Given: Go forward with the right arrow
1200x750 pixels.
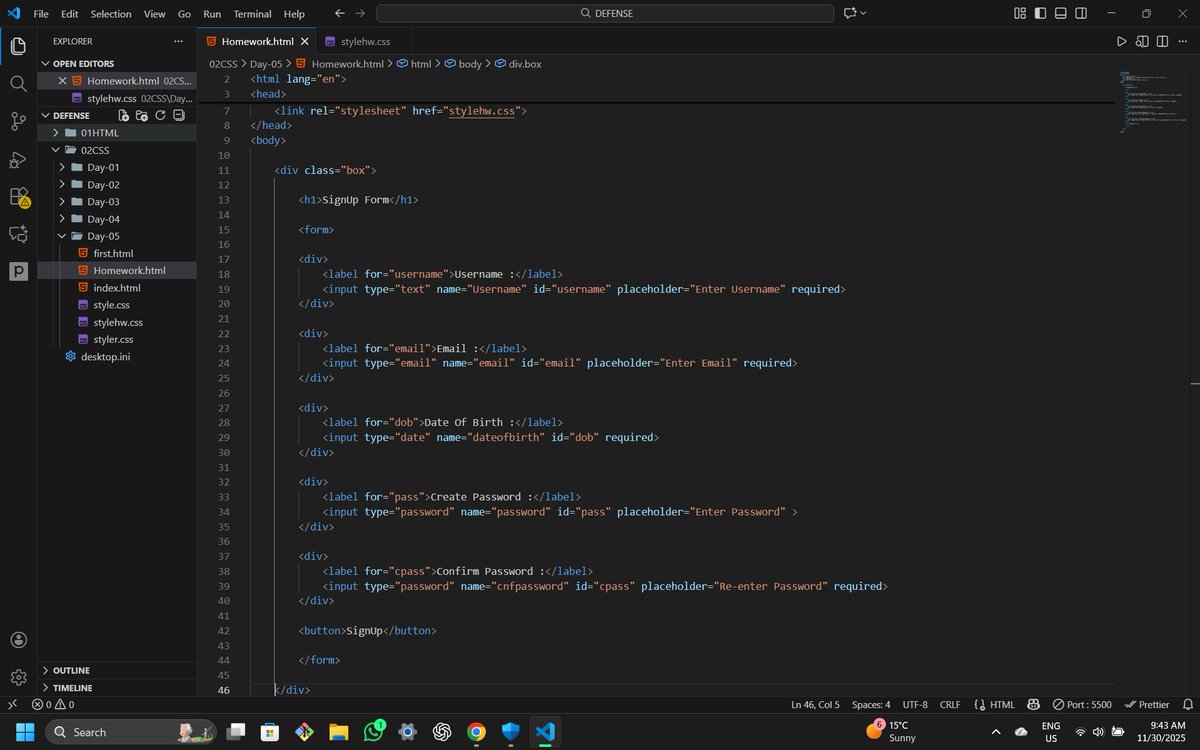Looking at the screenshot, I should pos(360,13).
